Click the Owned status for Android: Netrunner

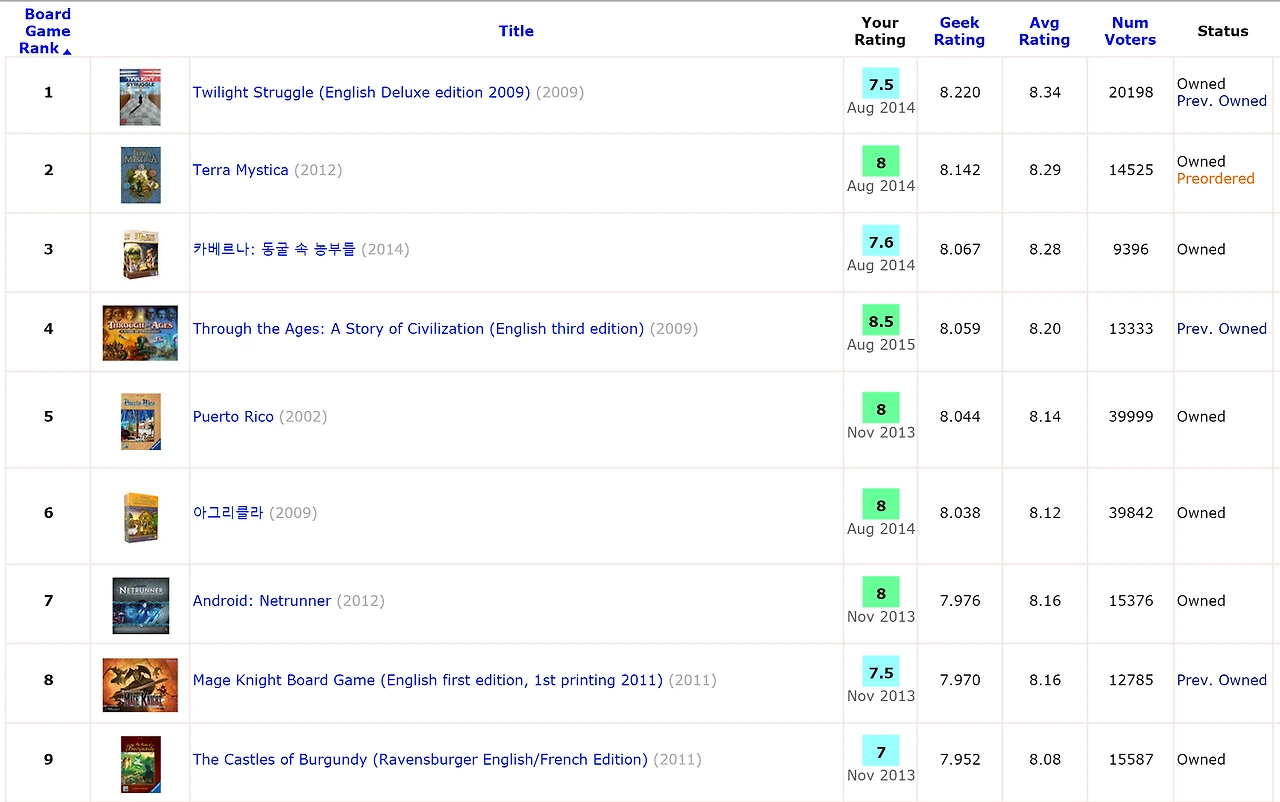click(1201, 601)
